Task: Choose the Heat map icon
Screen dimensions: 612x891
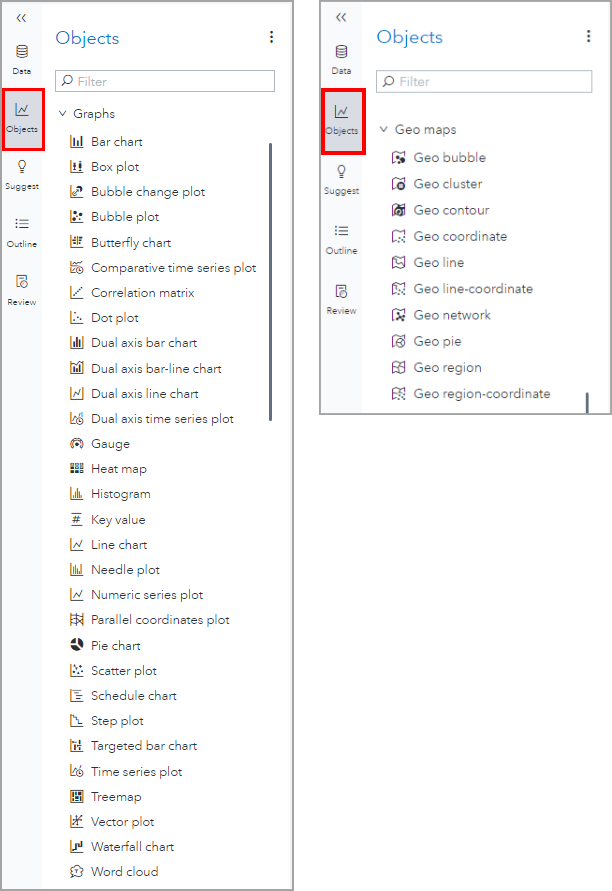Action: (76, 469)
